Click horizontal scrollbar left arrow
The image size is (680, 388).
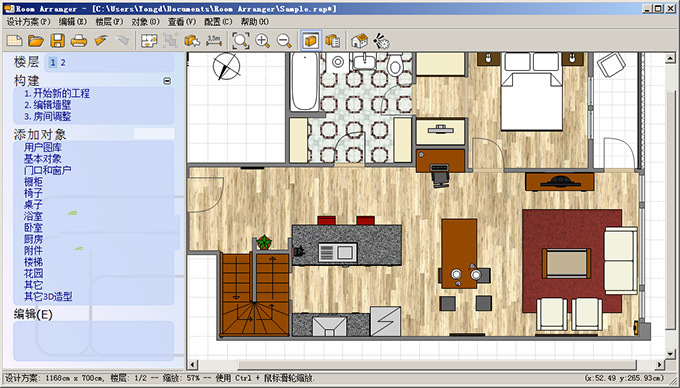(x=193, y=365)
